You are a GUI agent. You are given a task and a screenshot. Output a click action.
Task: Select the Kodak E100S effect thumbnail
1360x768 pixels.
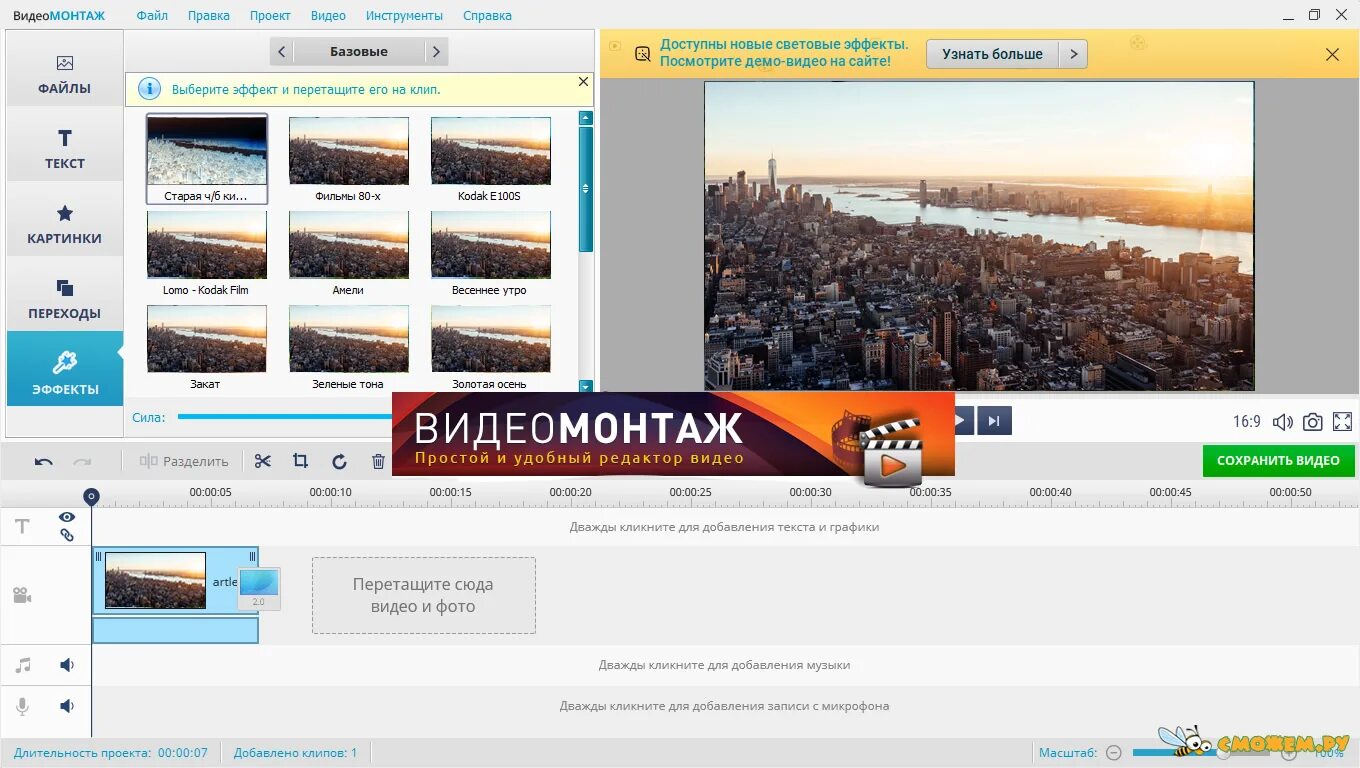(490, 150)
